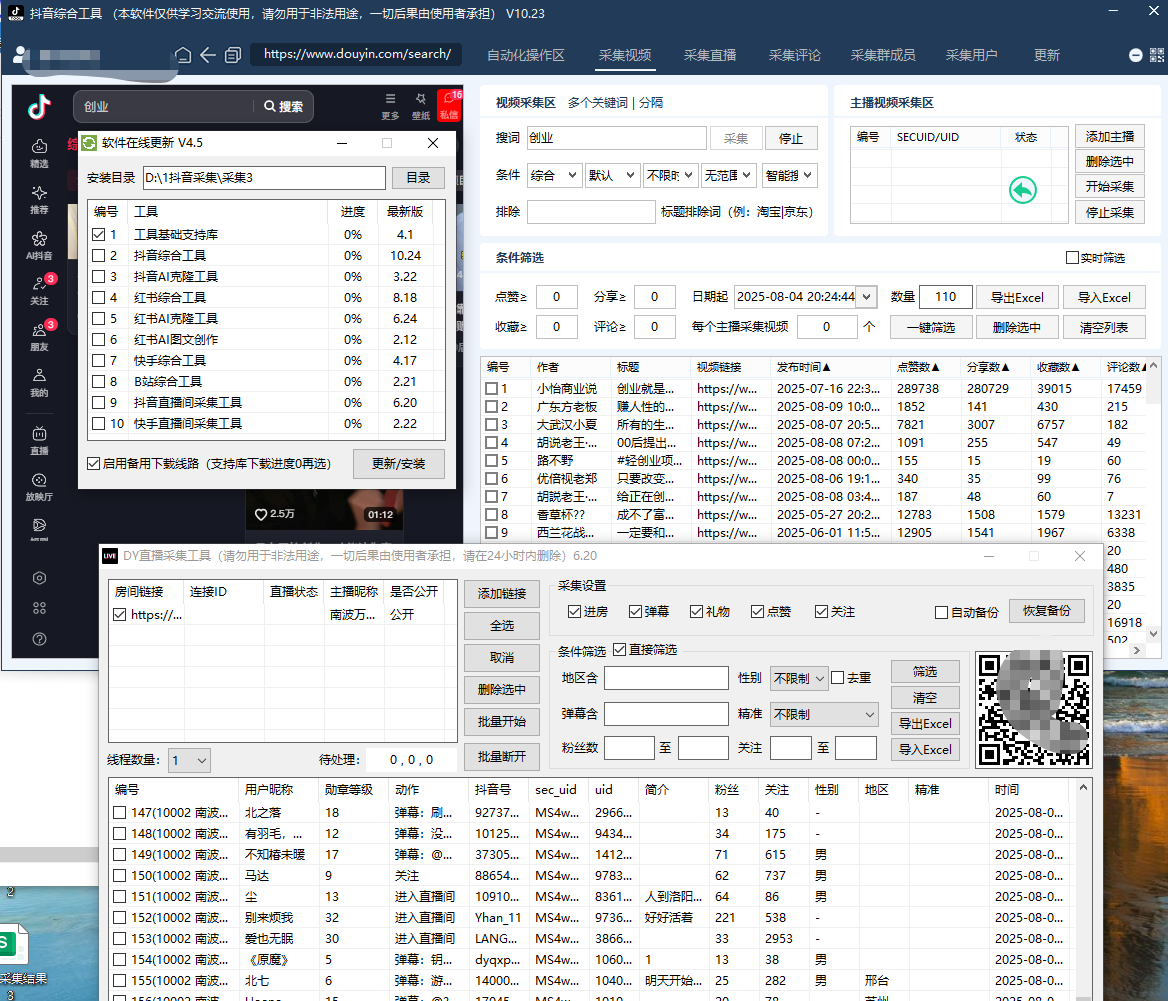Open 直播 live icon in the Douyin sidebar
The image size is (1168, 1001).
(39, 441)
